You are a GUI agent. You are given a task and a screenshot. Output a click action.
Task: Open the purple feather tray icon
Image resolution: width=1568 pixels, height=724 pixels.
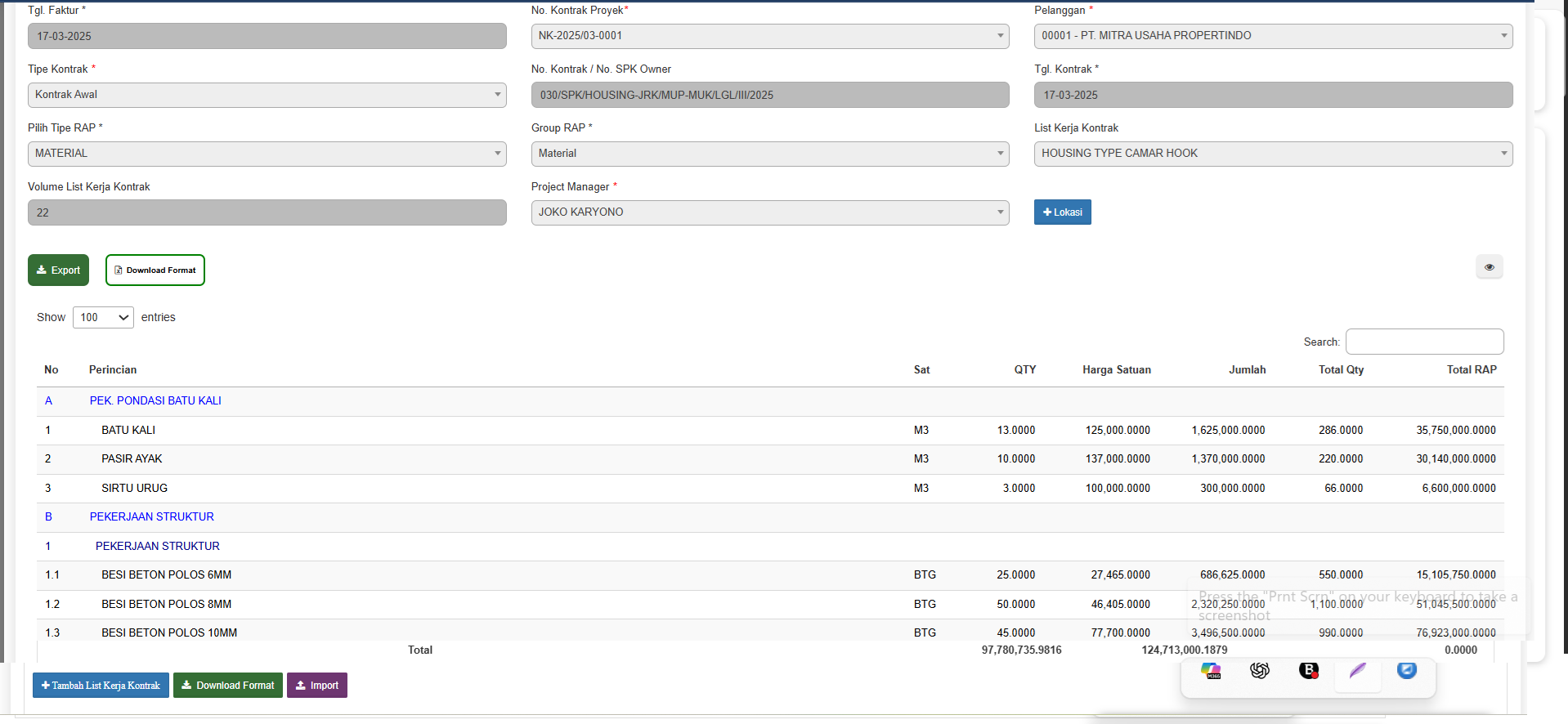1358,671
